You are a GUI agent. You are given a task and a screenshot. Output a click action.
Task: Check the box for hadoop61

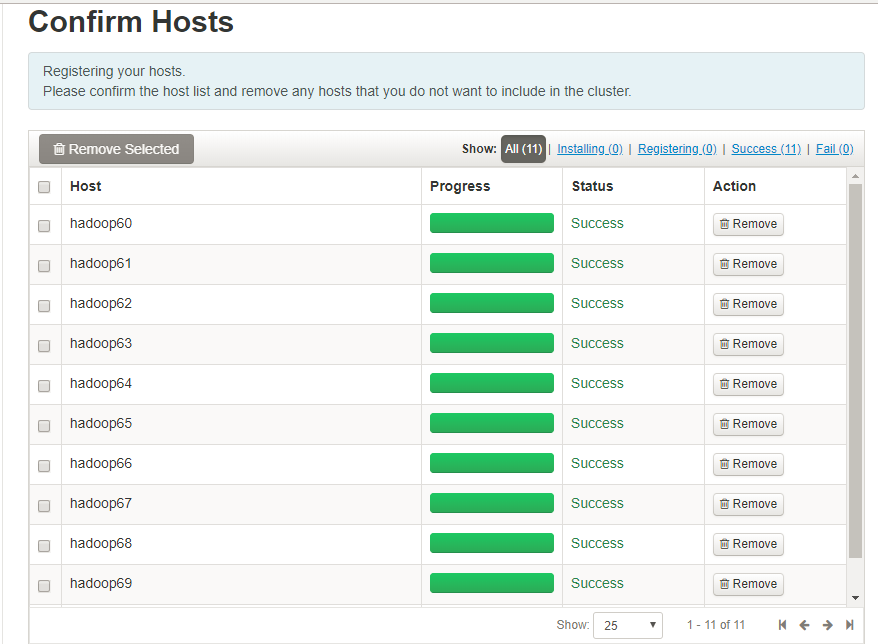click(44, 265)
